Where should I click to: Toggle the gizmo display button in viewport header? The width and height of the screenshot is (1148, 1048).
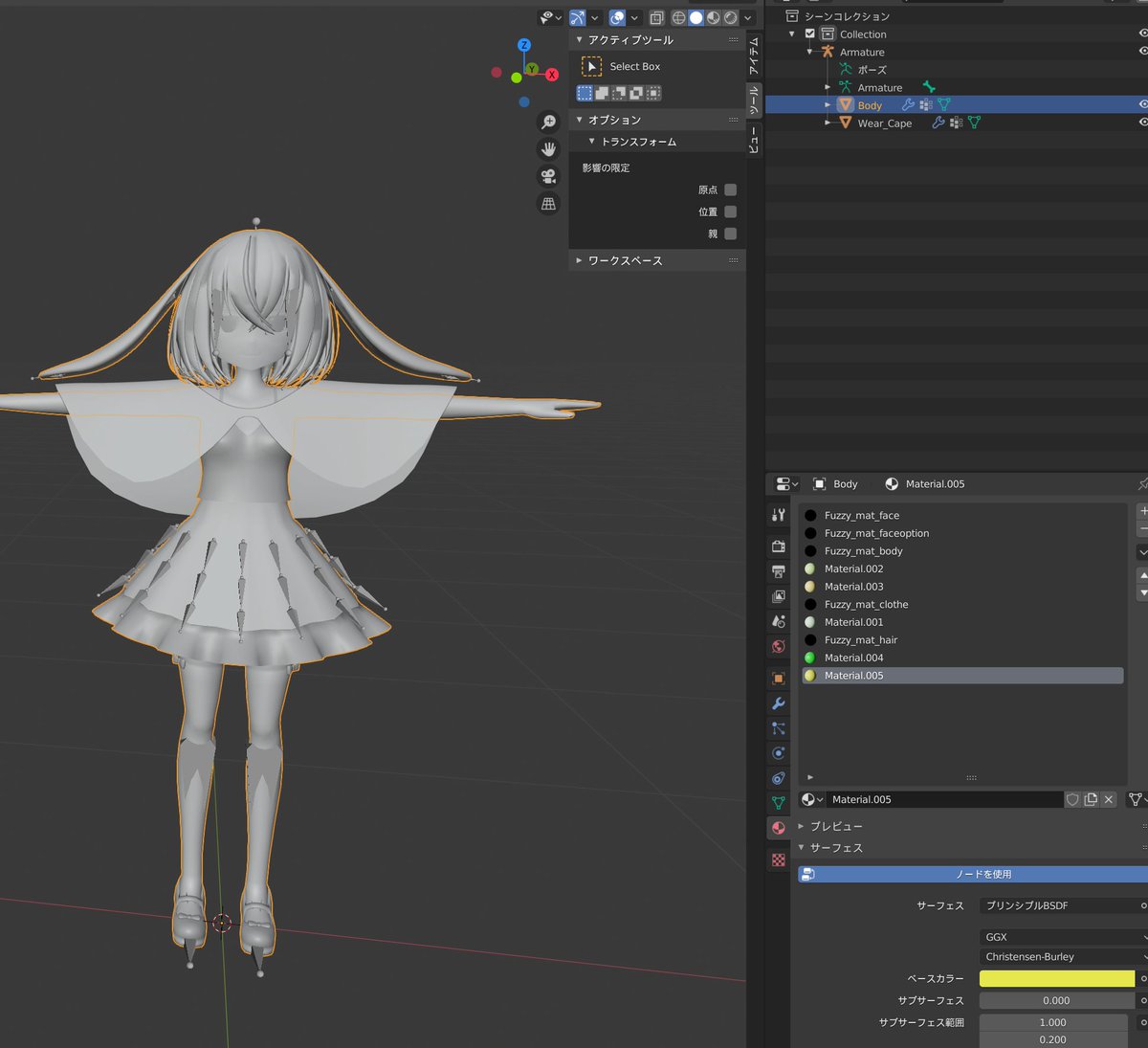[577, 17]
